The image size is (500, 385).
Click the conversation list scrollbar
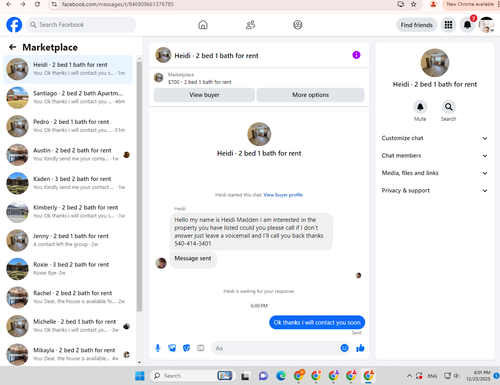(139, 187)
